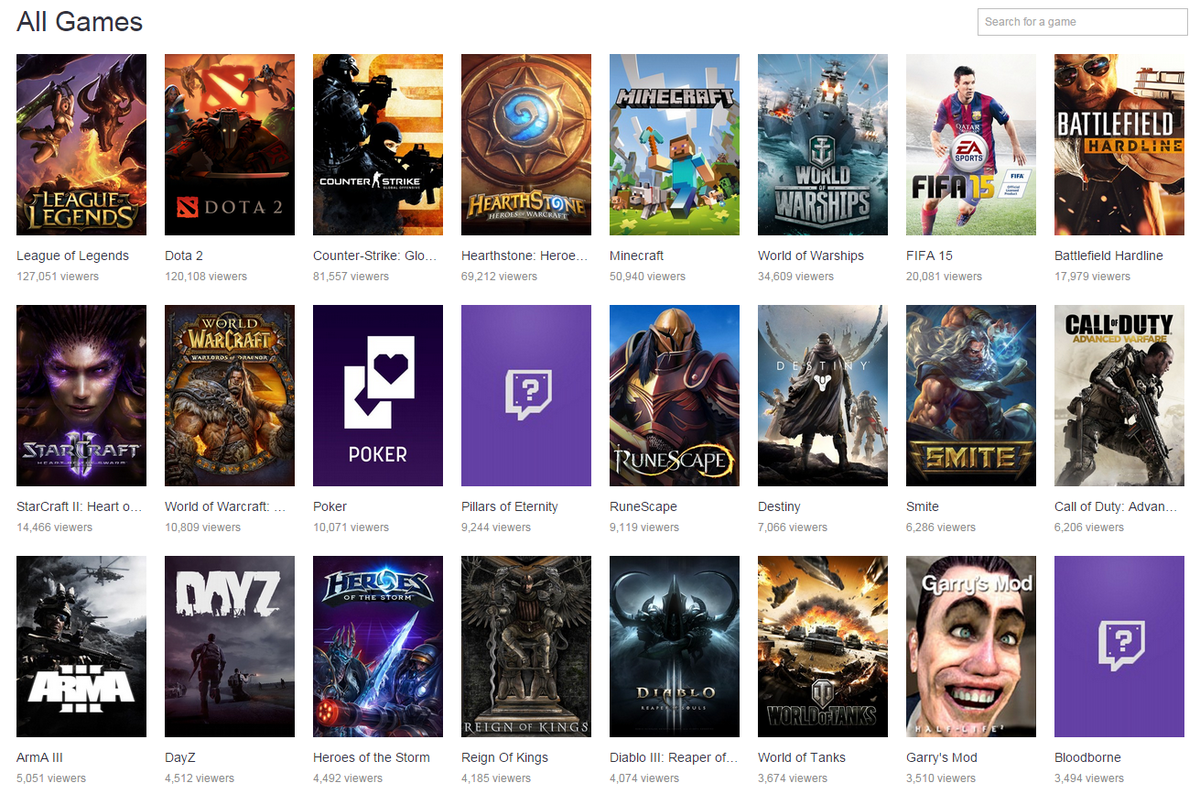The image size is (1200, 794).
Task: Open the Call of Duty: Advan... title
Action: coord(1116,507)
